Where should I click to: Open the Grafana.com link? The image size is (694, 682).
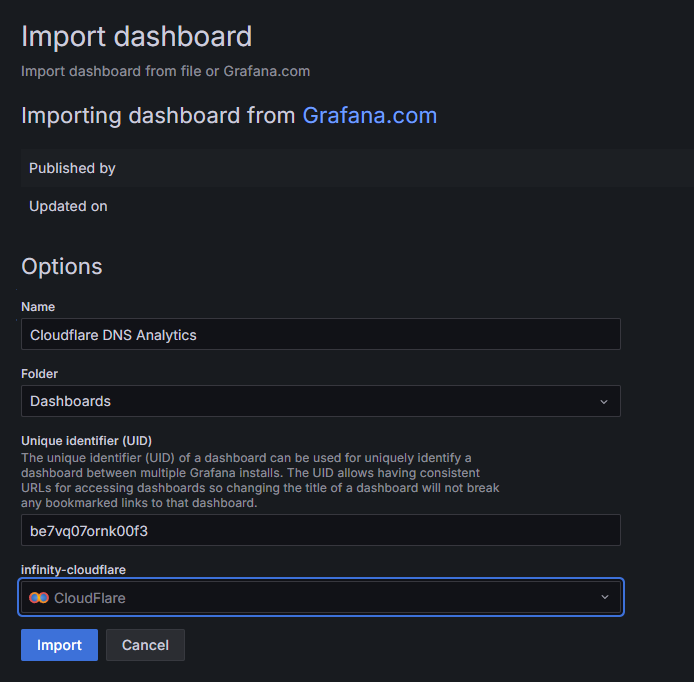click(370, 116)
